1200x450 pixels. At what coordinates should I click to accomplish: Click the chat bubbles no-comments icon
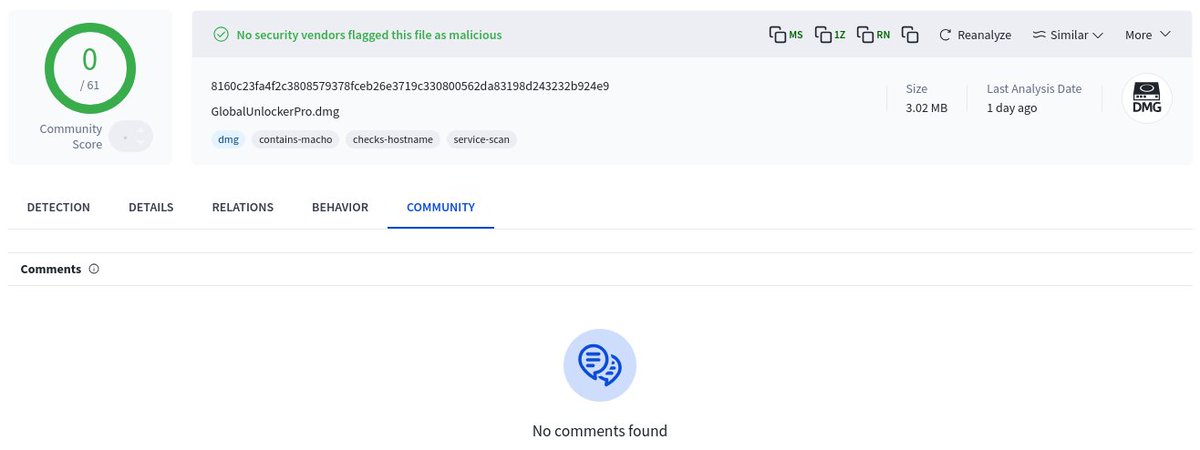600,365
